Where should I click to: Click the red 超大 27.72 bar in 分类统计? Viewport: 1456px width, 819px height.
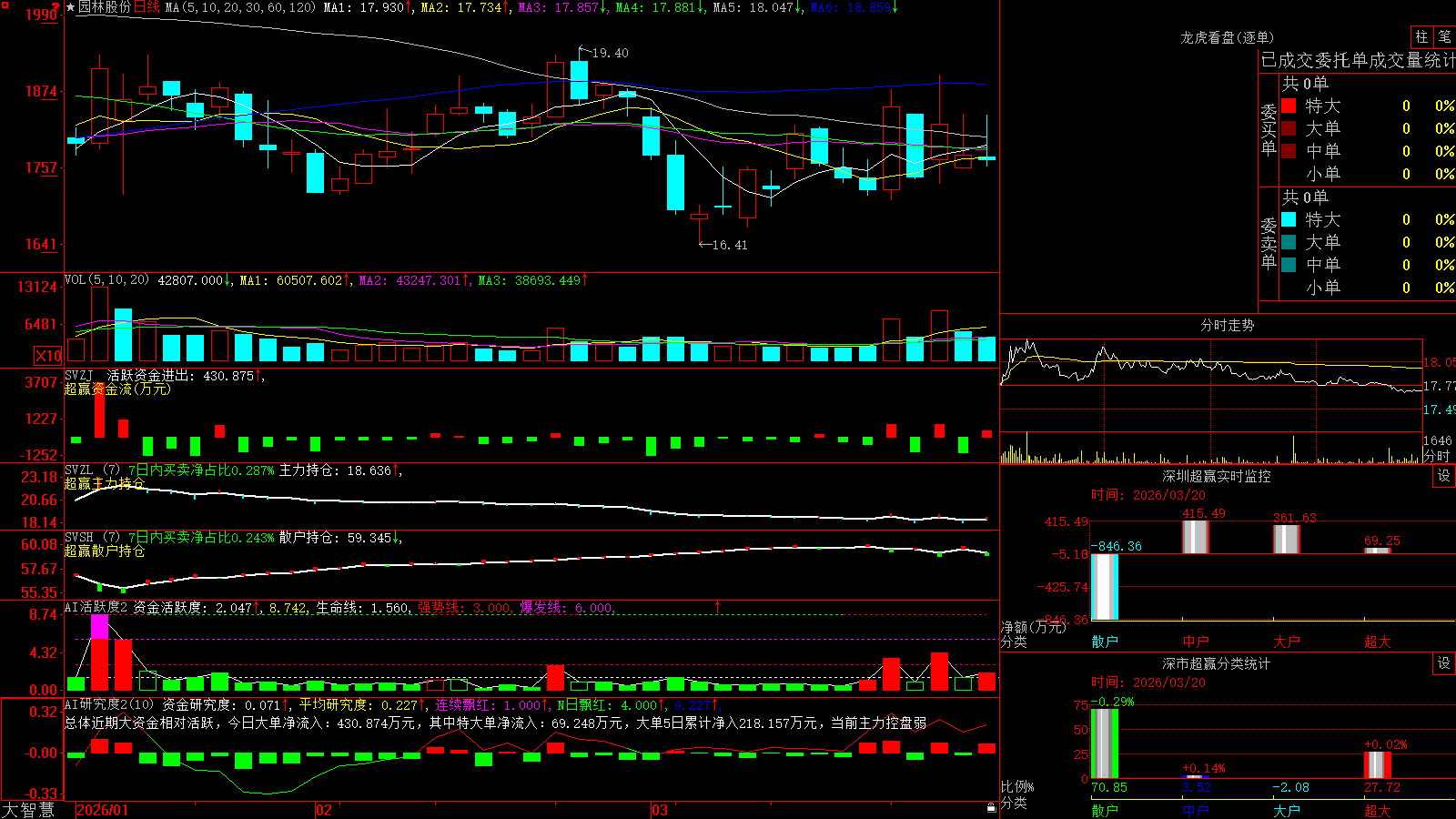pos(1378,764)
